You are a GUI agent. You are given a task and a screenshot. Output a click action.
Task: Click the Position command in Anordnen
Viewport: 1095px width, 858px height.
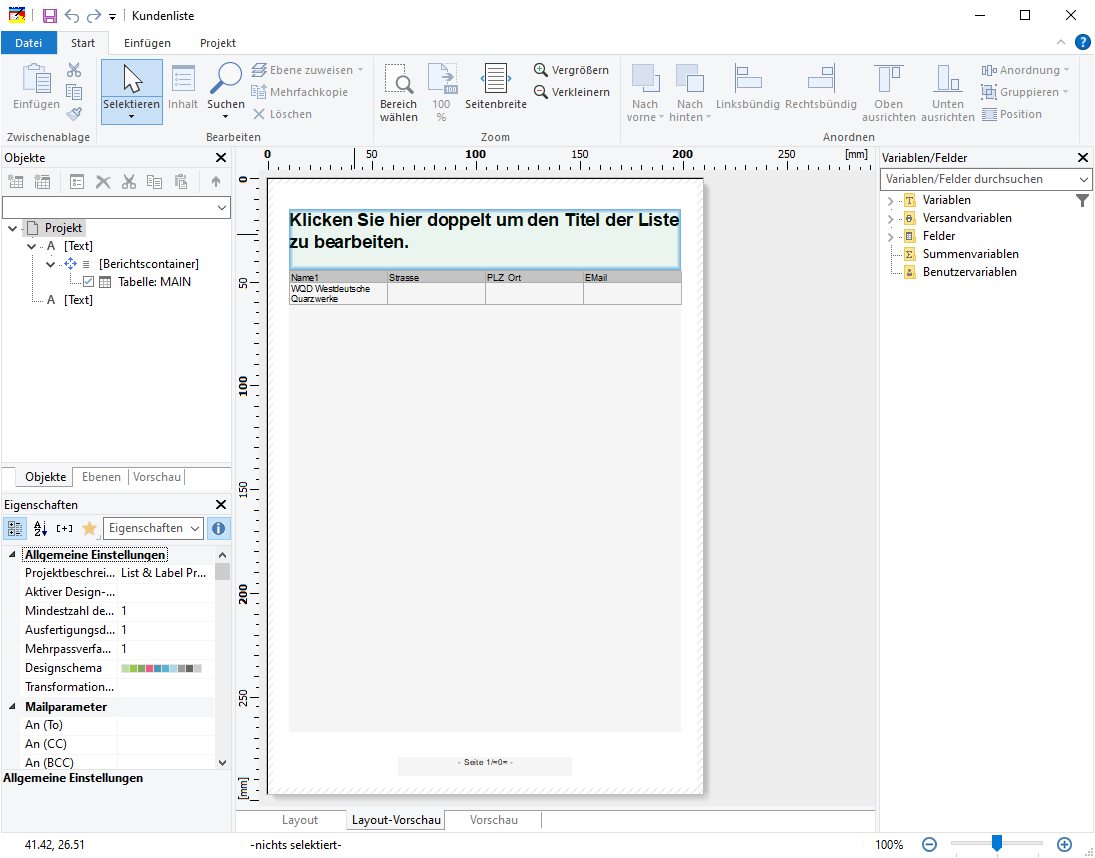click(1011, 114)
